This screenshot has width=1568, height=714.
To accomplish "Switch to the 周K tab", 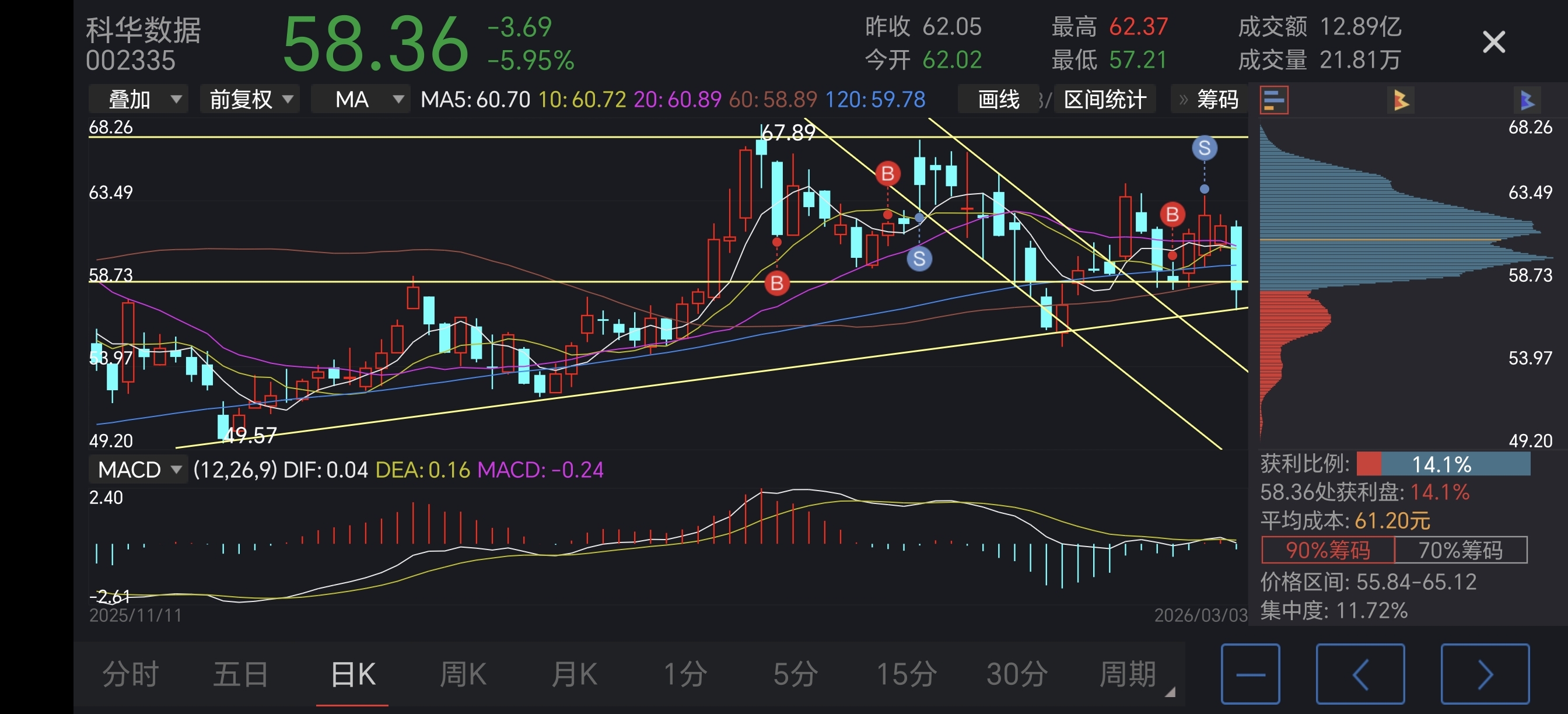I will [463, 674].
